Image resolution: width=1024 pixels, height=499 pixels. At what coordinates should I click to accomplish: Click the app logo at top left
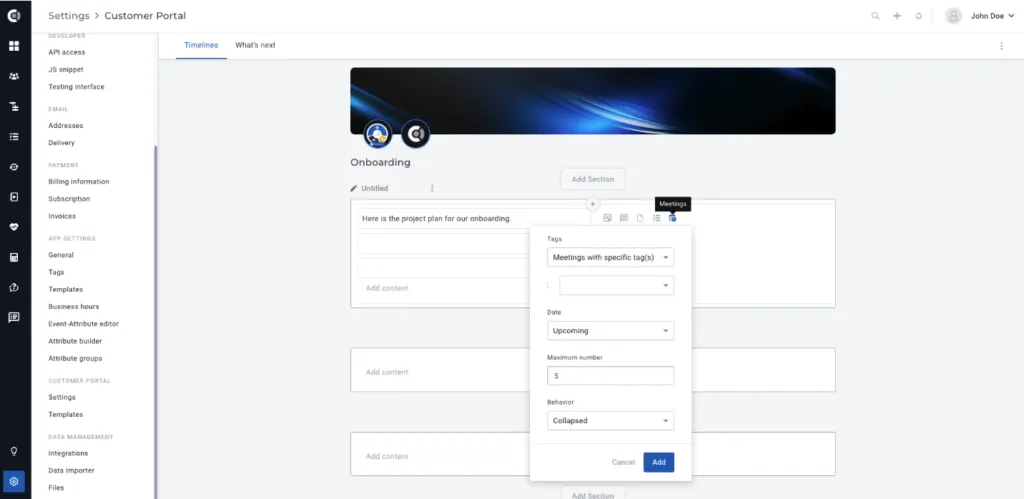pyautogui.click(x=14, y=16)
